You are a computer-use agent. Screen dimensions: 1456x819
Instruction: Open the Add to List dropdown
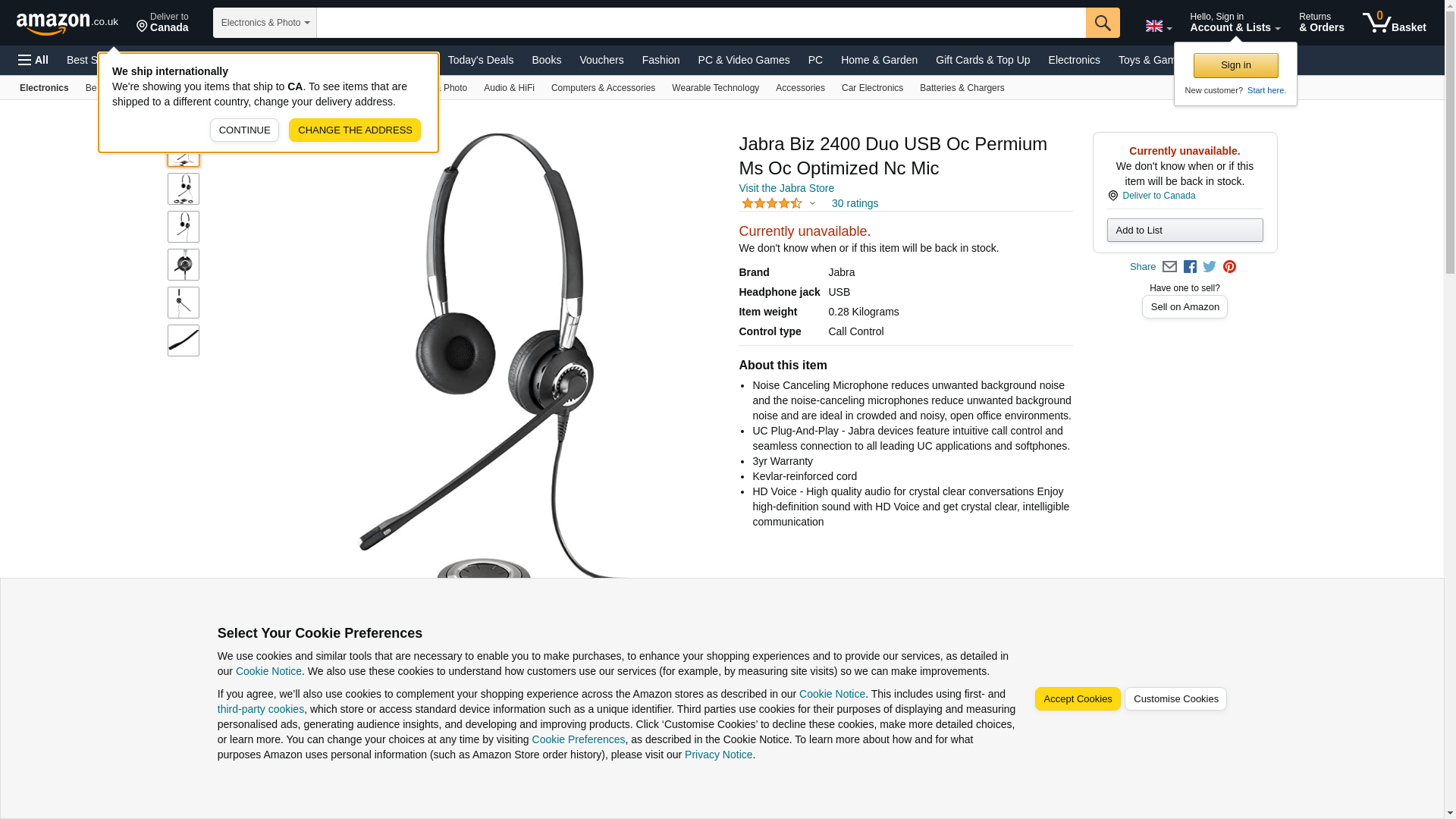tap(1185, 231)
